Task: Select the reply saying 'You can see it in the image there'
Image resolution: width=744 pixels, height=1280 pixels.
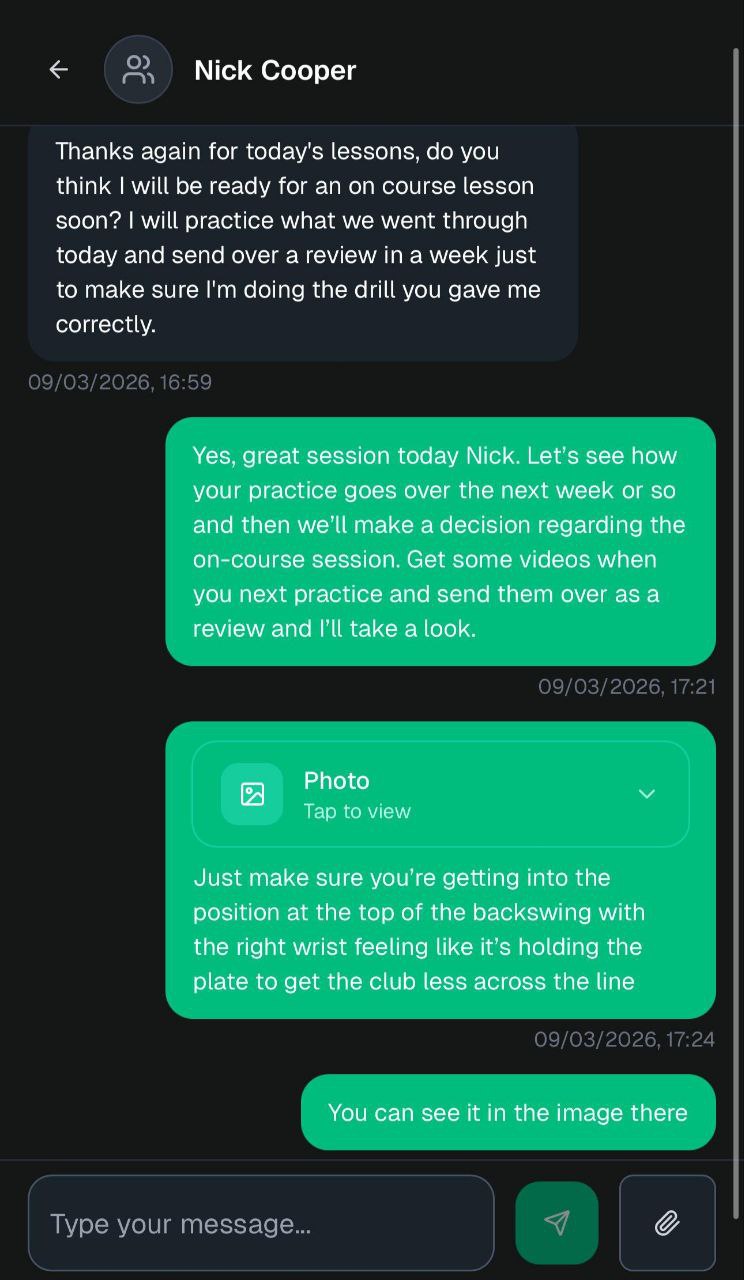Action: click(508, 1112)
